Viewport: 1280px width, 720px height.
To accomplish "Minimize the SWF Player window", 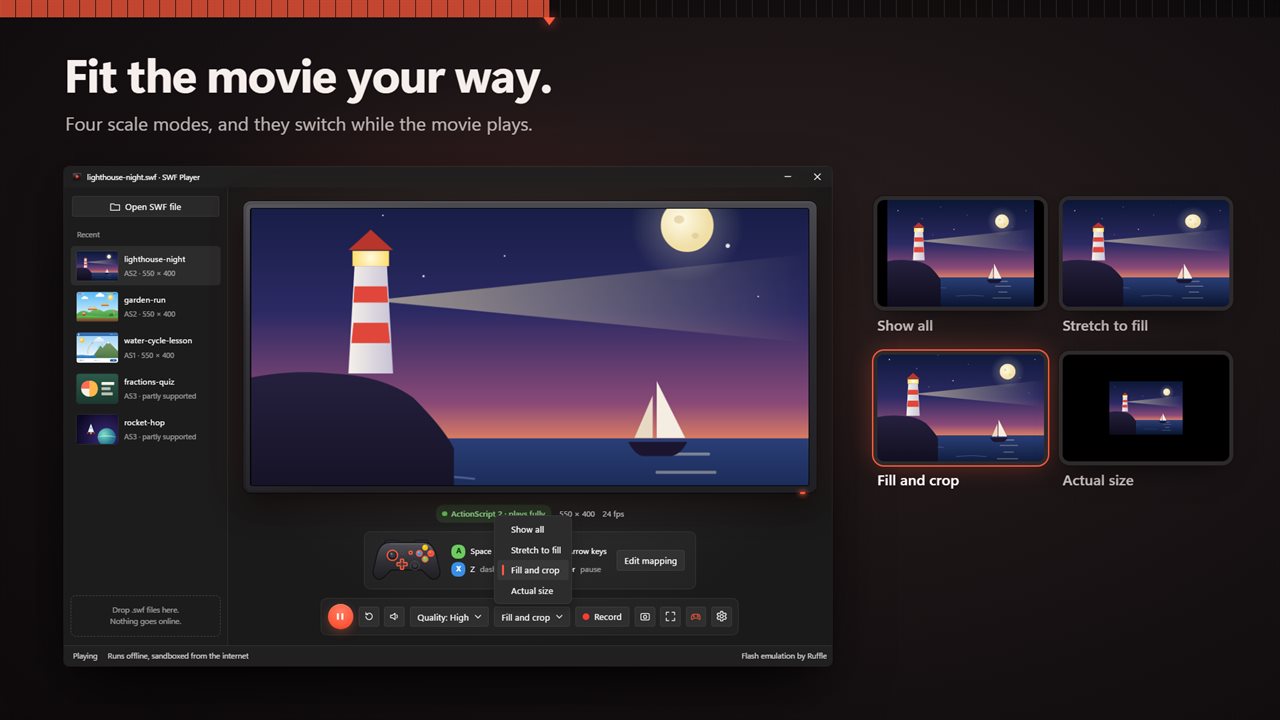I will [788, 177].
